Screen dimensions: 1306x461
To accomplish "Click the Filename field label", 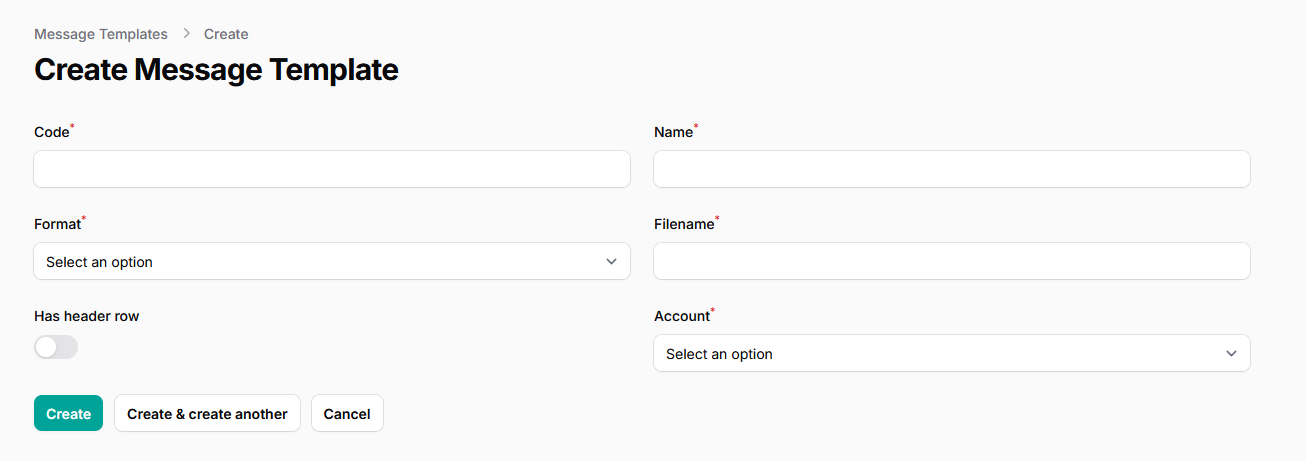I will 684,224.
